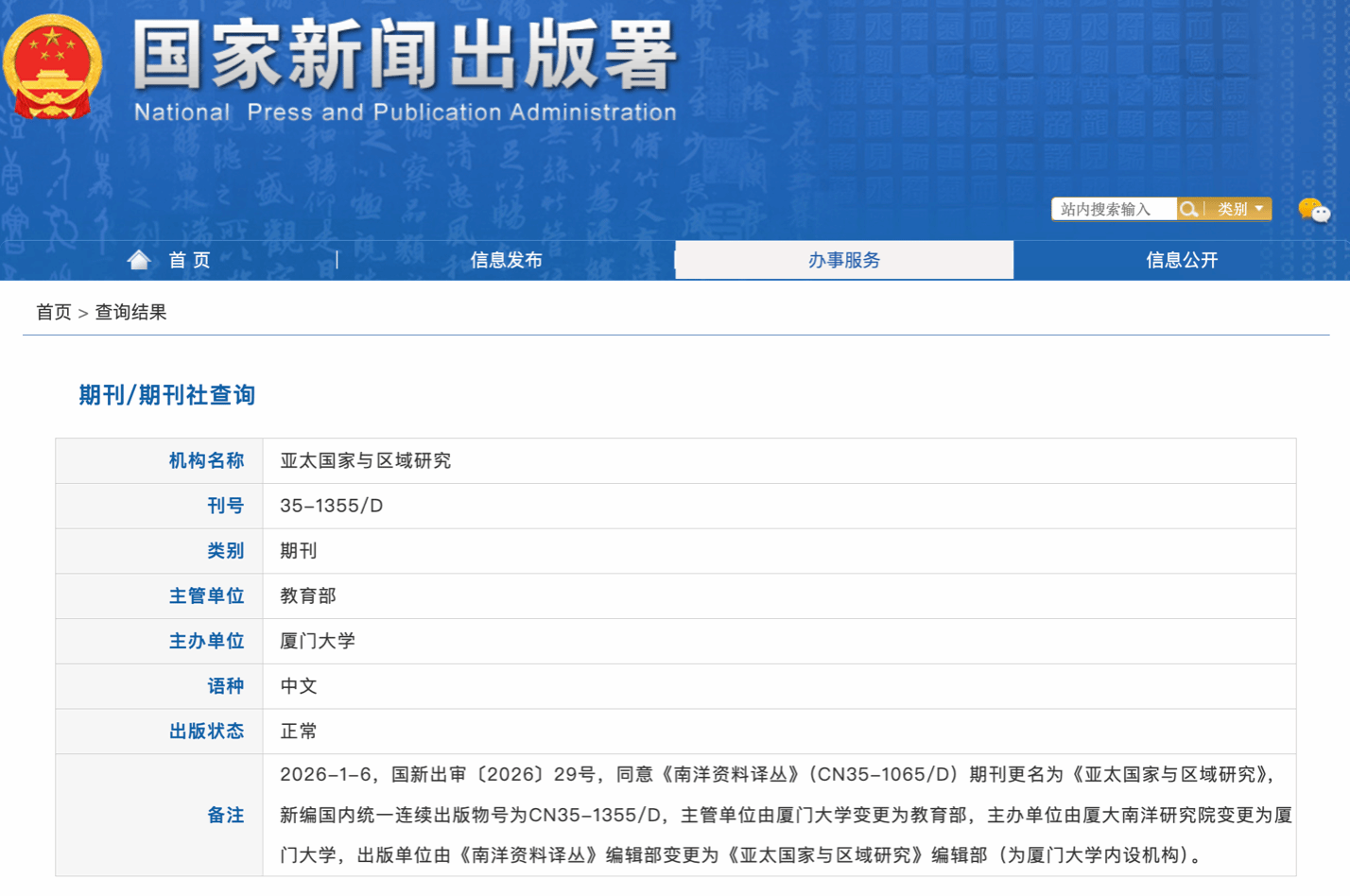
Task: Click the 国家新闻出版署 title banner
Action: point(405,56)
